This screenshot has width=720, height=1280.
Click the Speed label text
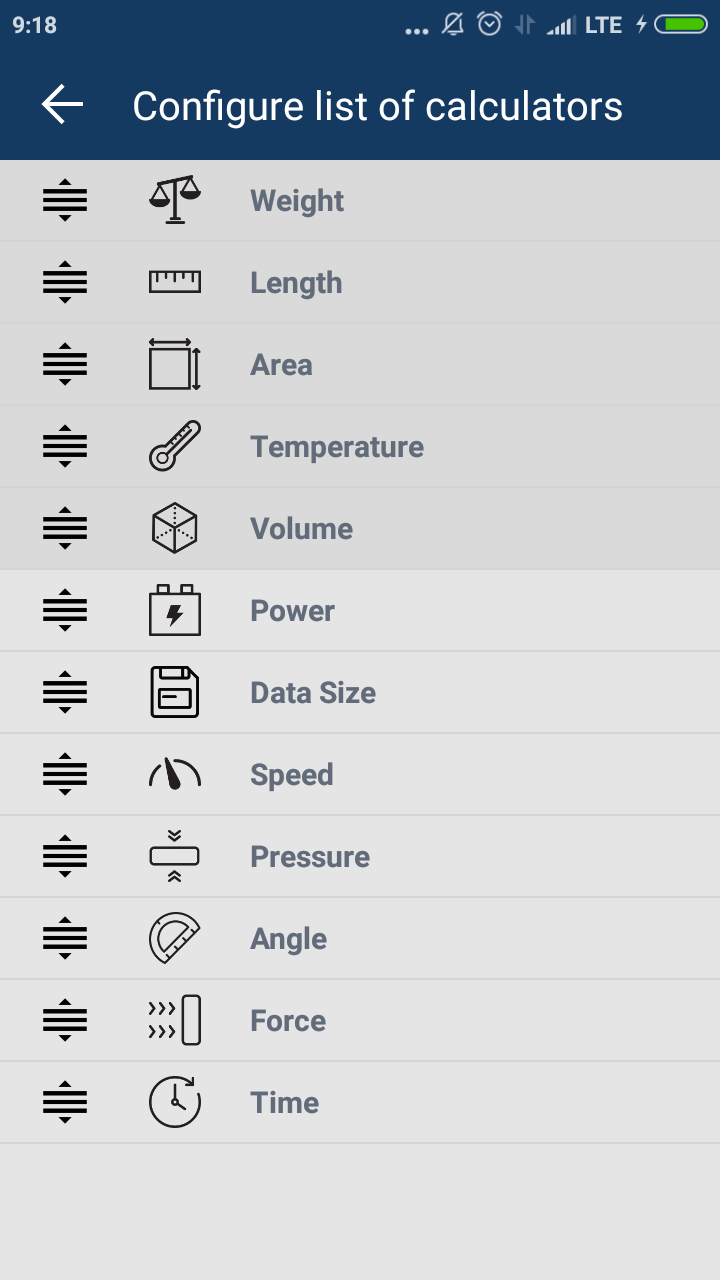coord(292,776)
